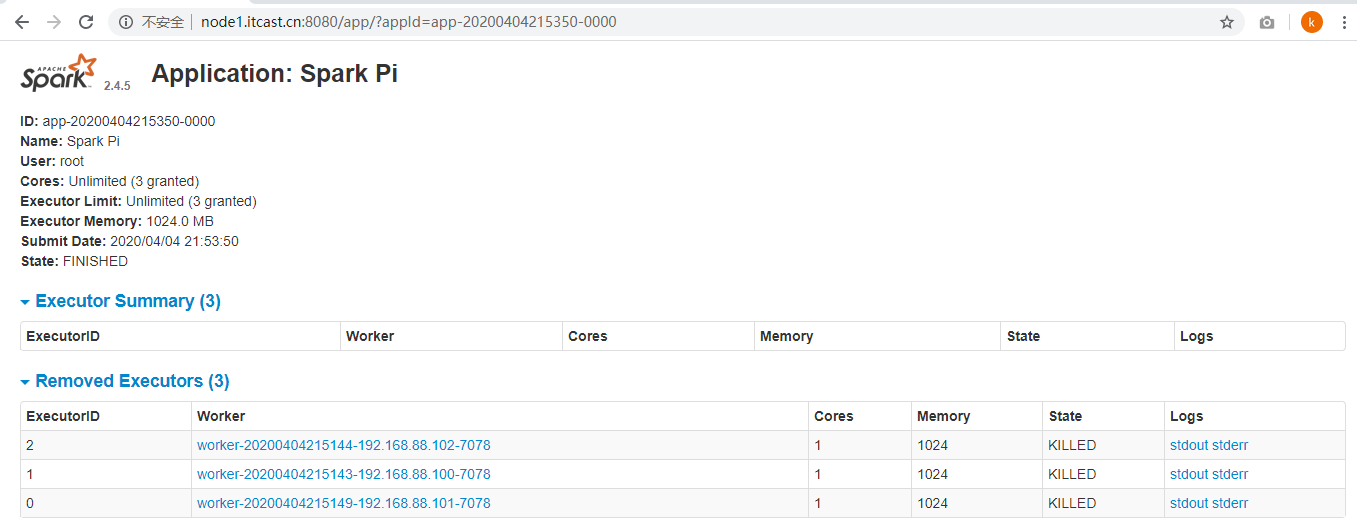Screen dimensions: 1357x527
Task: Click Cores: Unlimited (3 granted) line
Action: click(x=110, y=181)
